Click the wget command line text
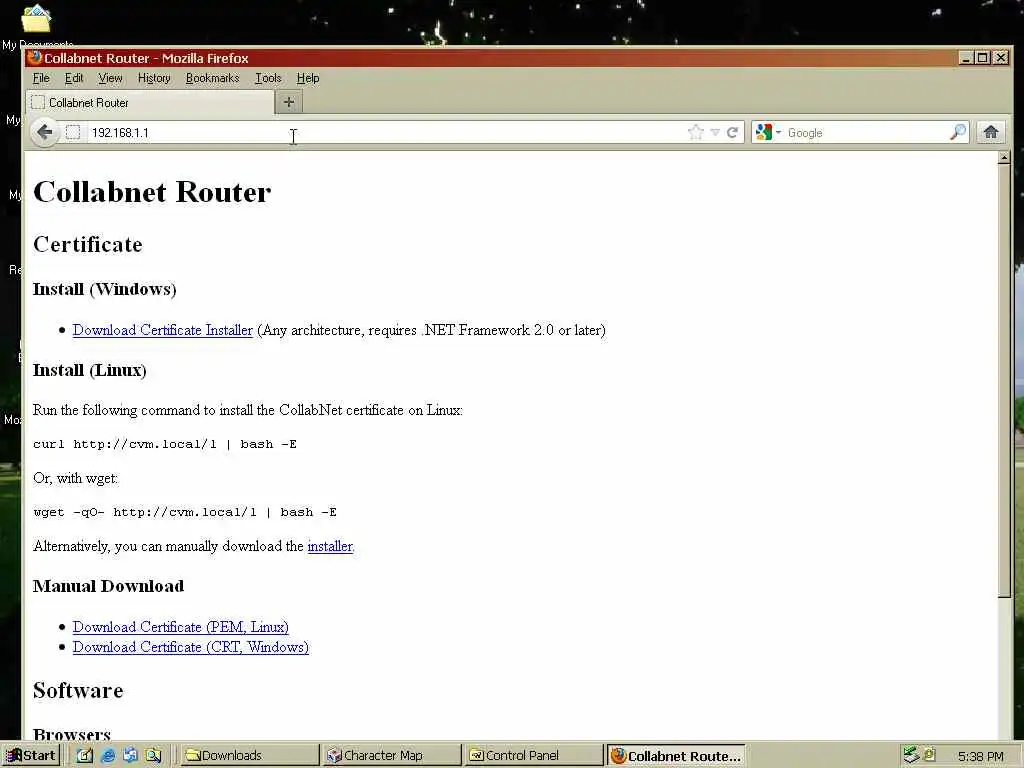This screenshot has height=768, width=1024. (185, 512)
